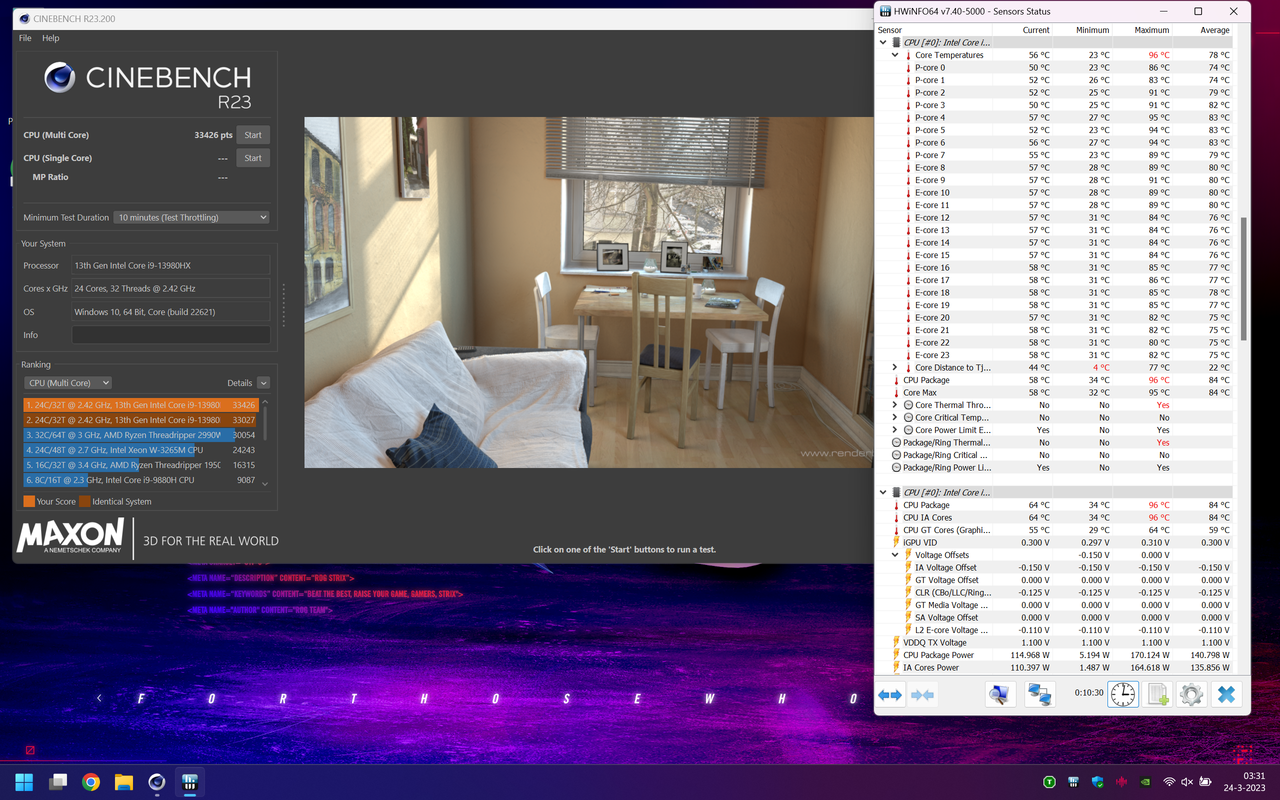Select Threadripper 1950X ranking entry
Viewport: 1280px width, 800px height.
tap(141, 465)
